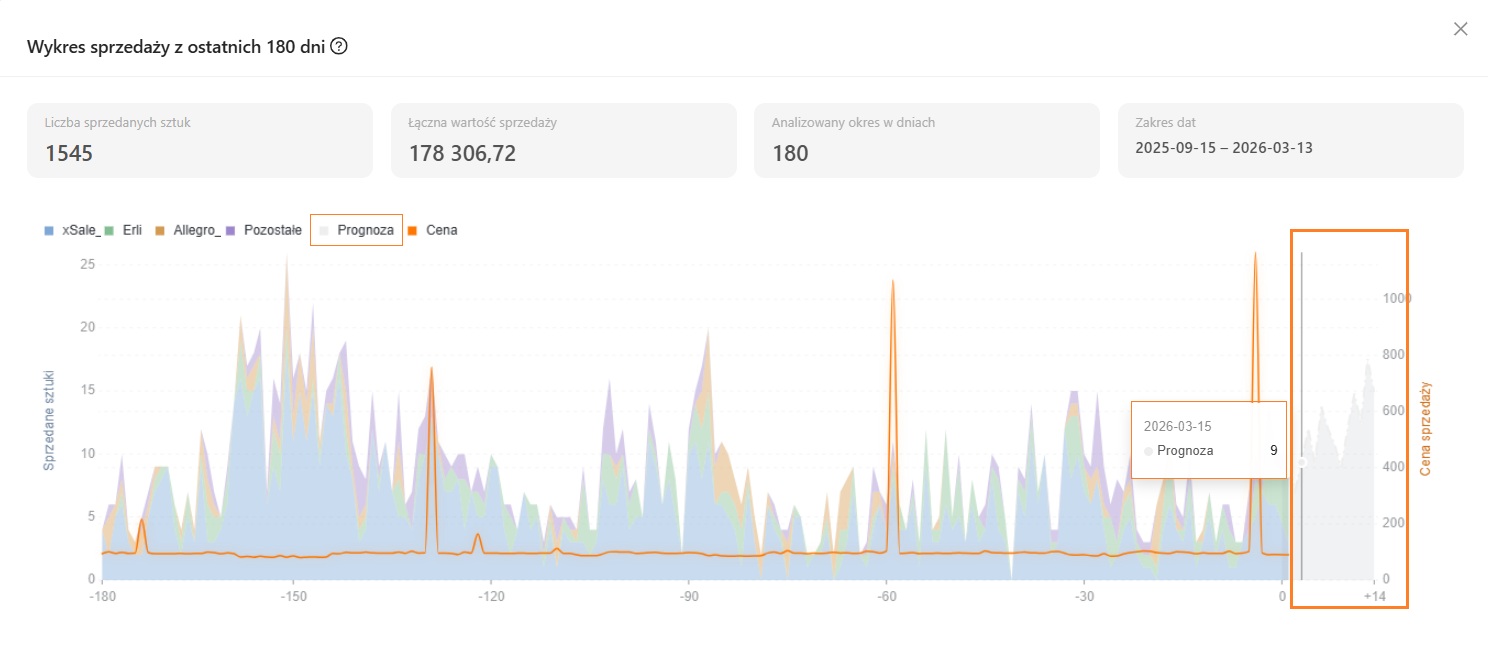Click the blue xSale_ legend swatch
This screenshot has width=1488, height=651.
[x=49, y=230]
